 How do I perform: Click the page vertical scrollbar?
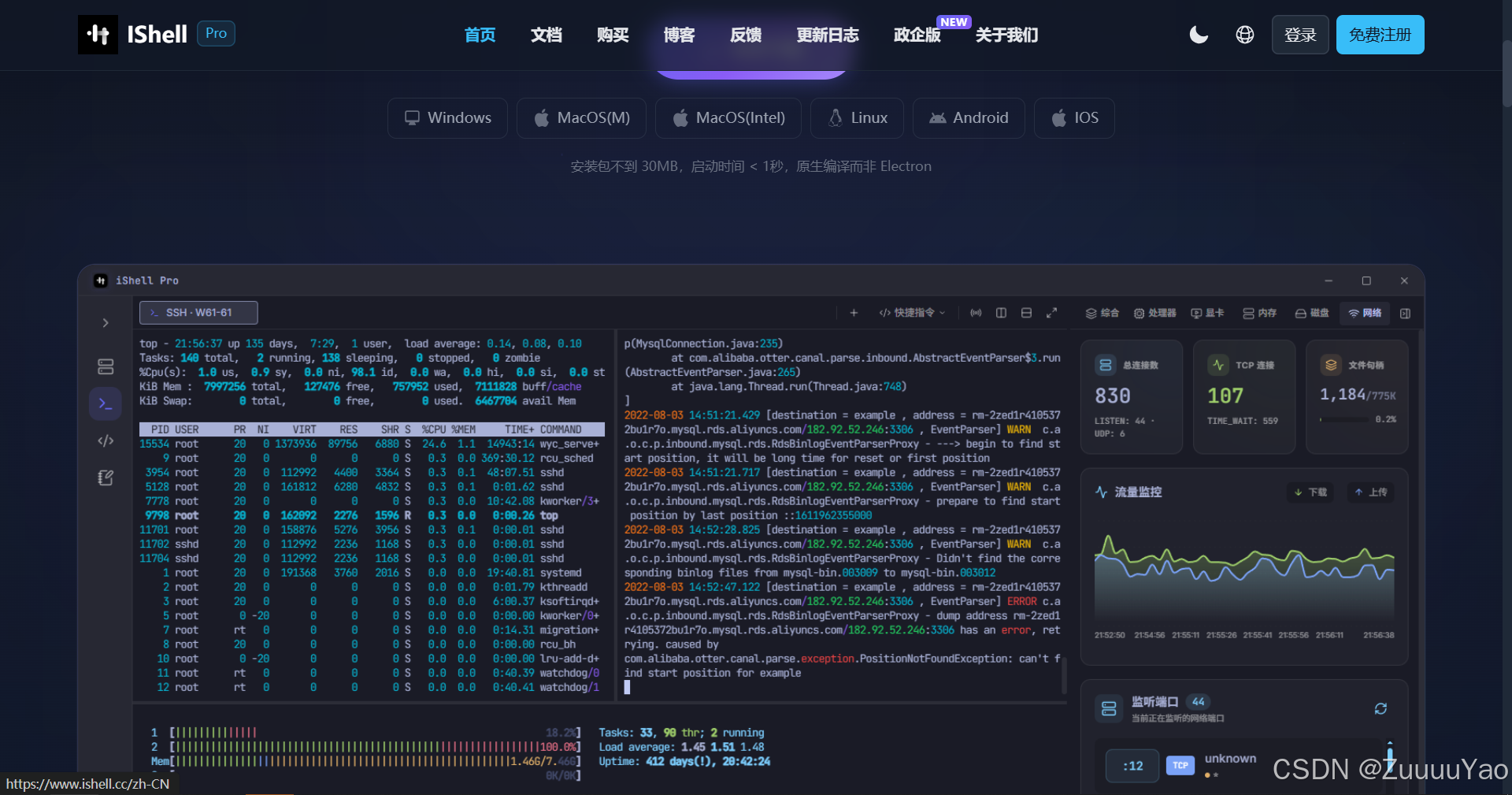pos(1506,72)
